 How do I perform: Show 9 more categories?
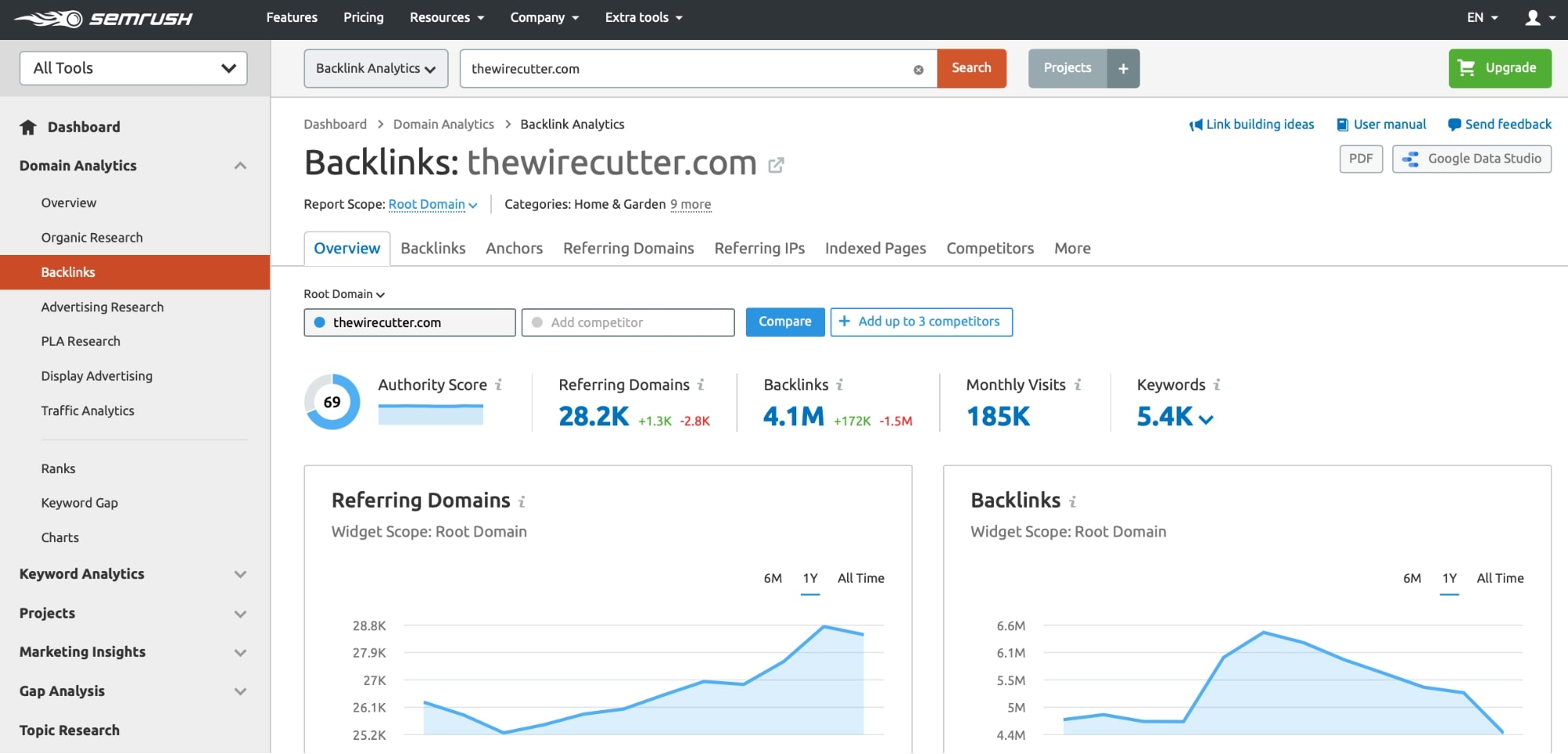click(690, 205)
